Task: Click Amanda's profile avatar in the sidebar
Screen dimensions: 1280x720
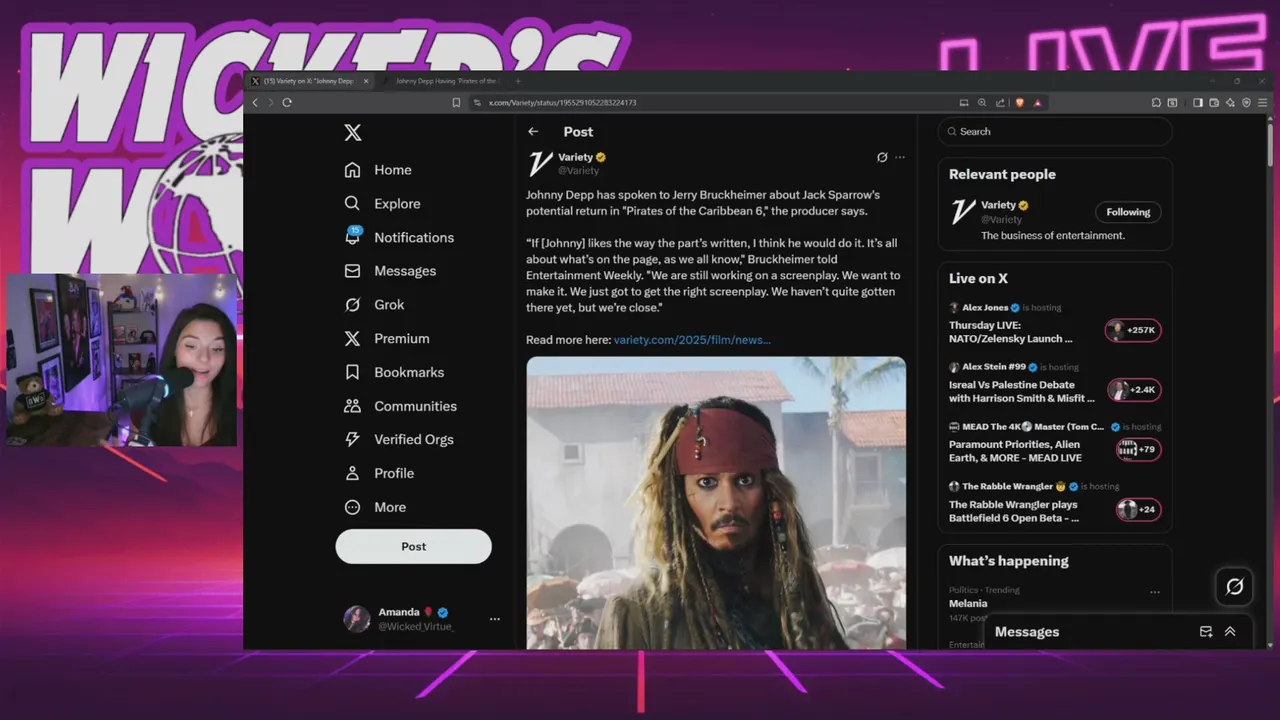Action: tap(357, 619)
